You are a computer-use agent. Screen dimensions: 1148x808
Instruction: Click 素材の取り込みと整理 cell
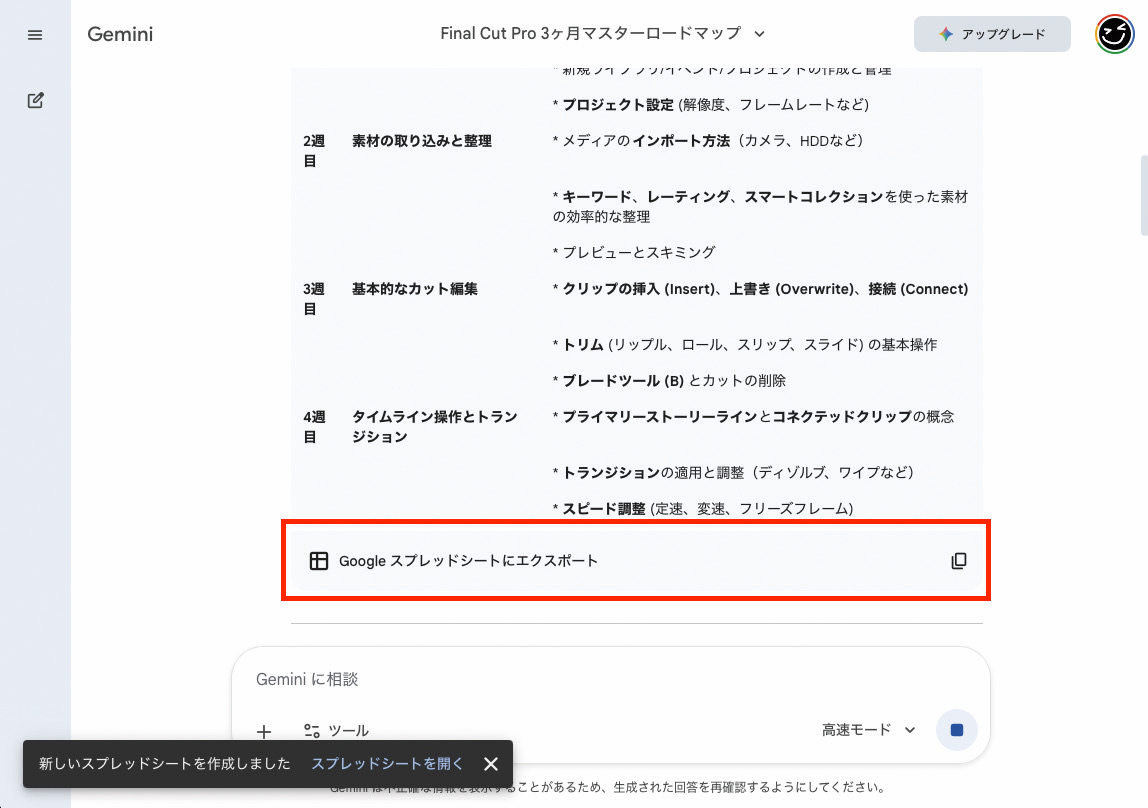click(422, 141)
